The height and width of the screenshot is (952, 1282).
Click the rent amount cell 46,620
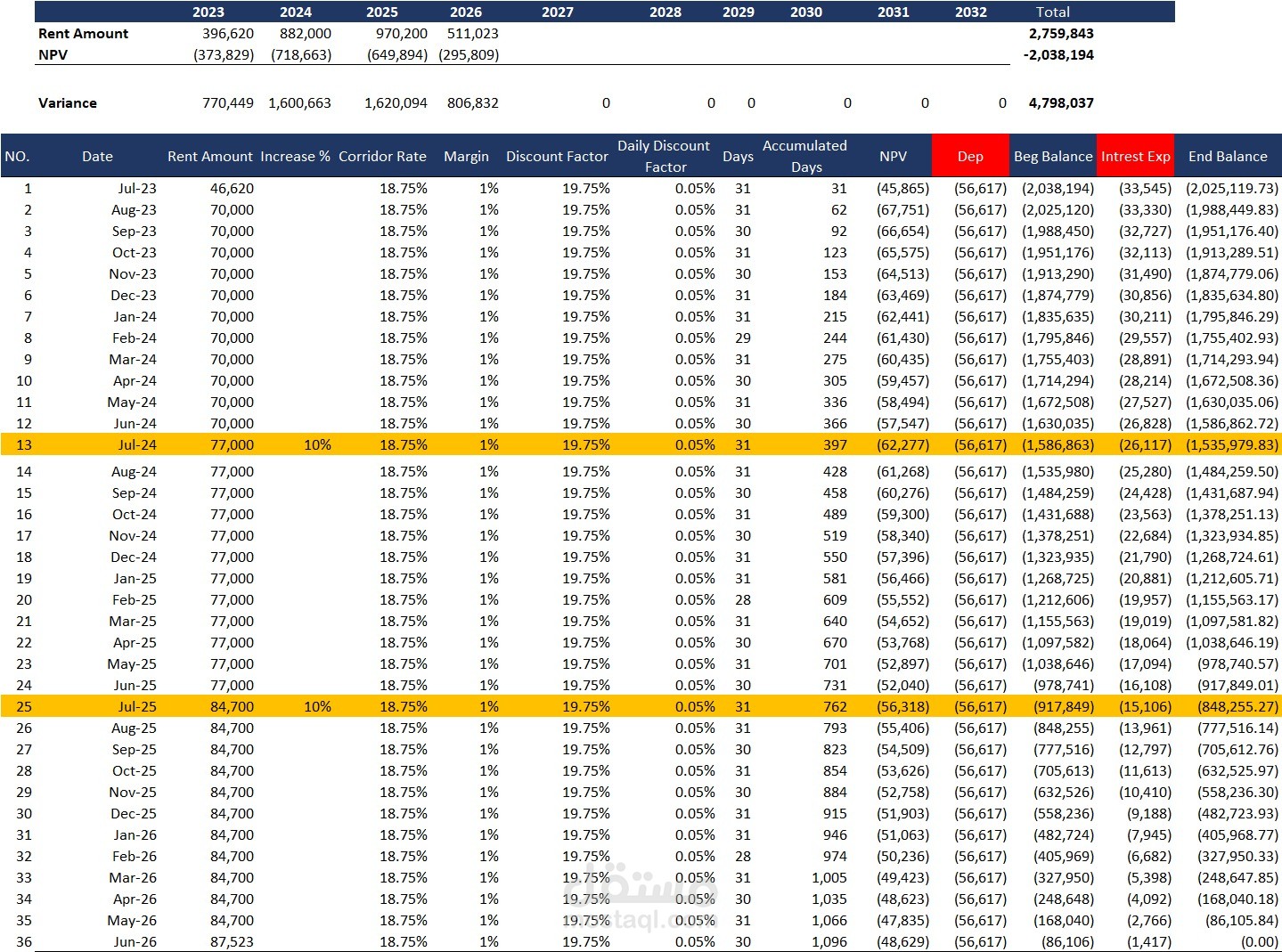[232, 188]
